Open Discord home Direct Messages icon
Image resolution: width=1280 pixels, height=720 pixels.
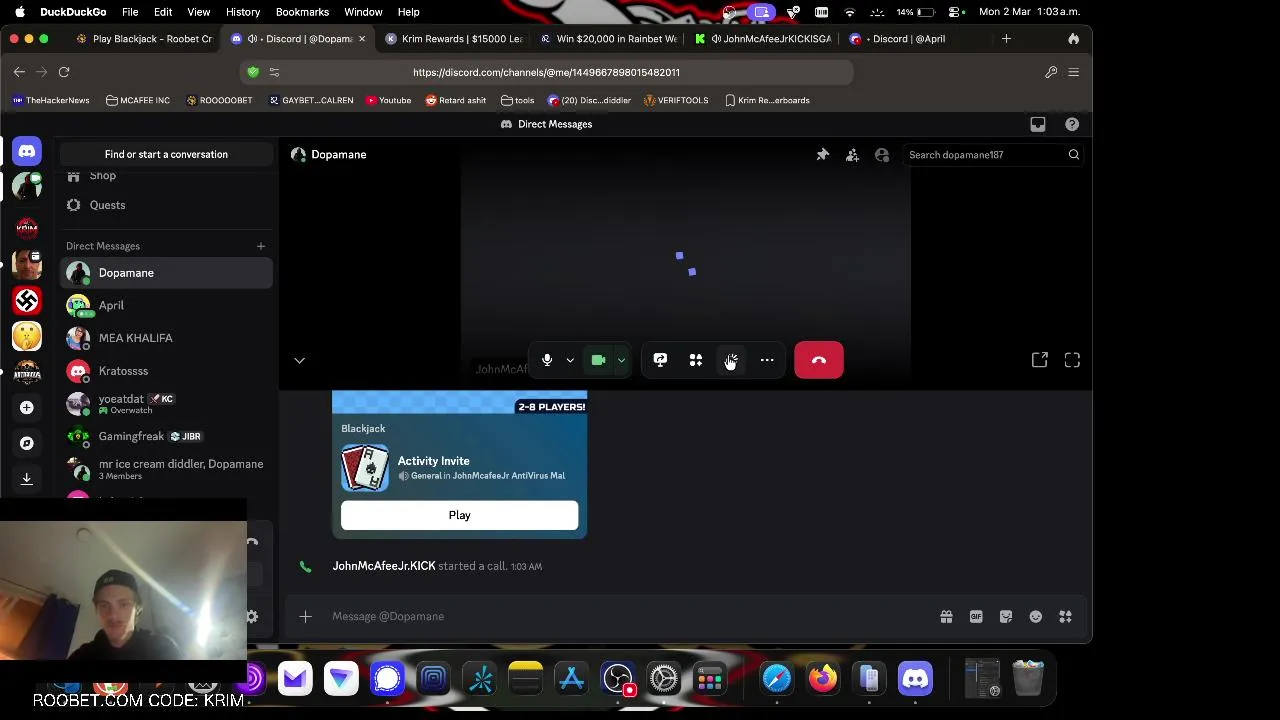27,151
